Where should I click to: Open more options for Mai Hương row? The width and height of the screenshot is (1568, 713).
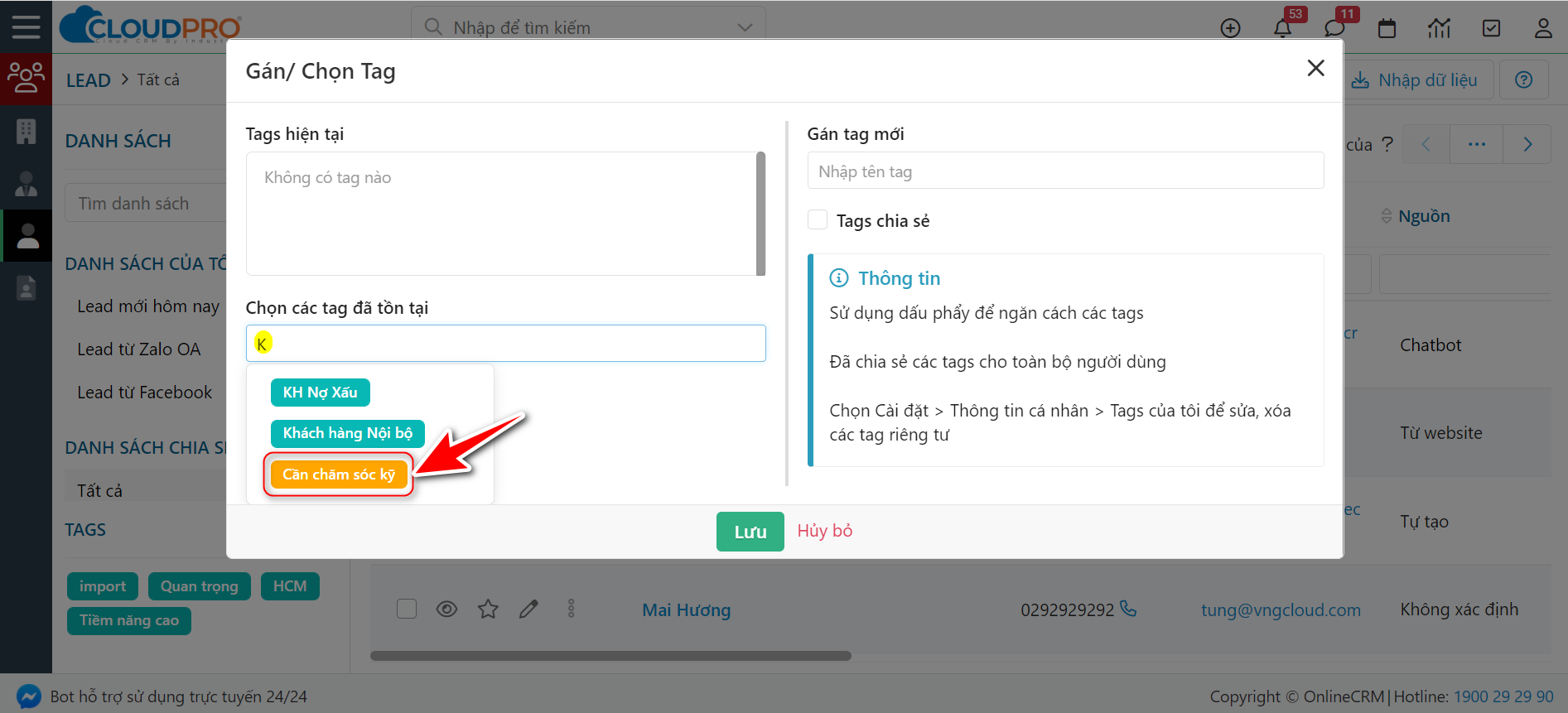(571, 609)
